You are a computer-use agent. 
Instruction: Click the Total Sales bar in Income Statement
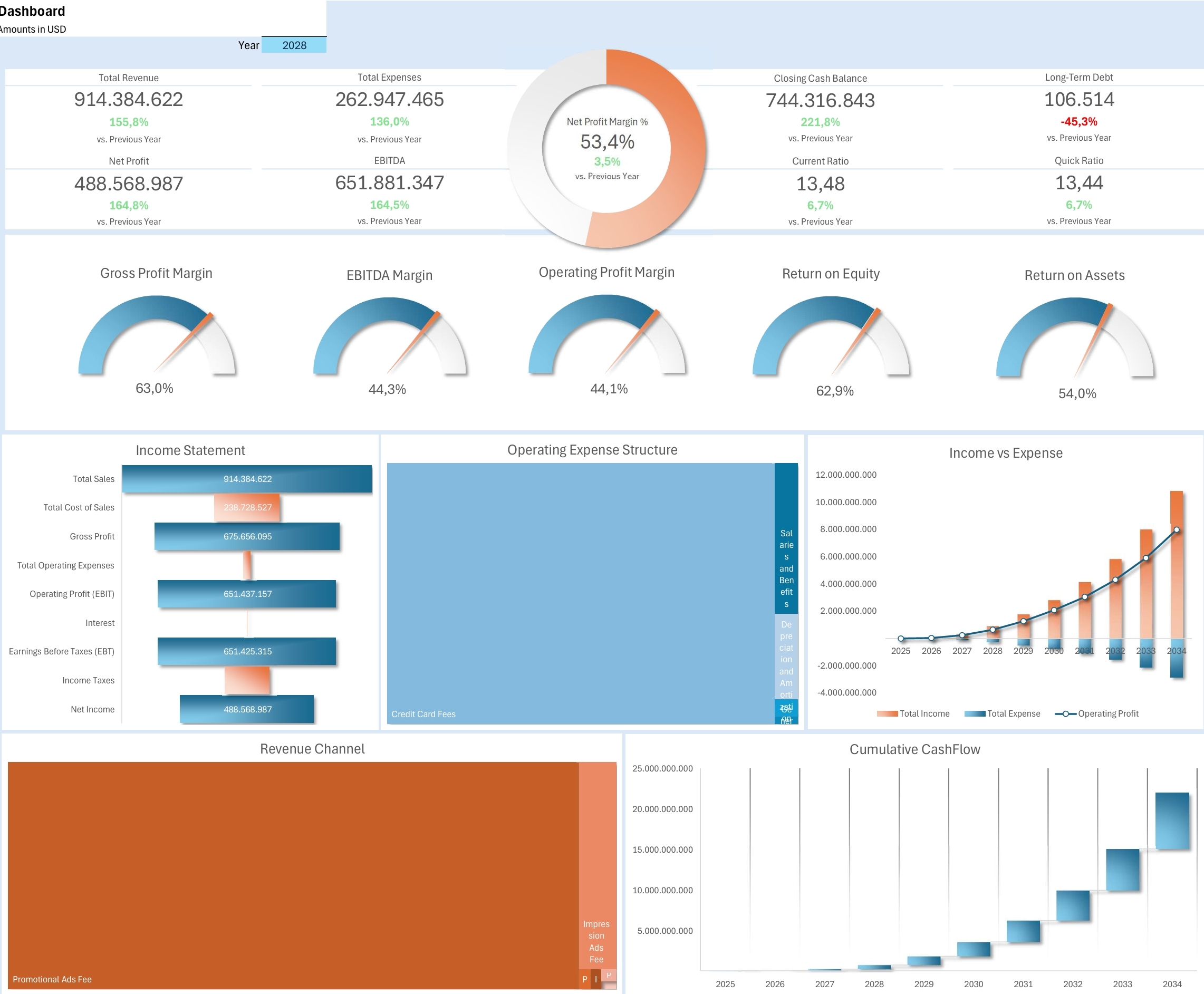247,479
